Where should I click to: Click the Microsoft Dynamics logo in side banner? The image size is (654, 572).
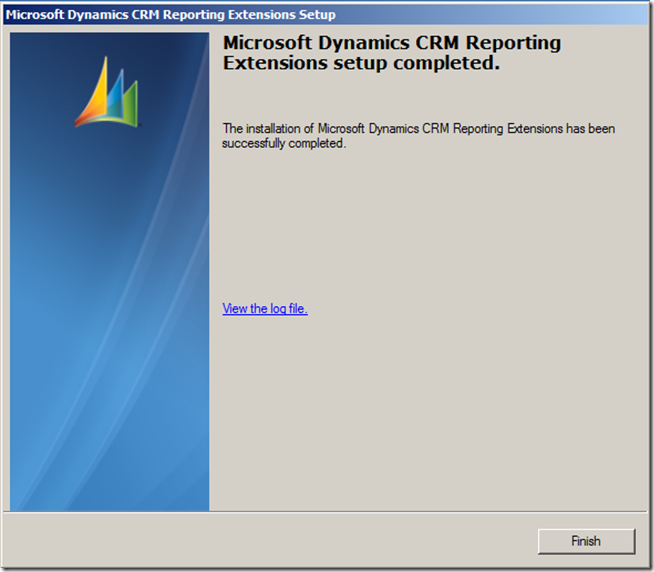107,92
